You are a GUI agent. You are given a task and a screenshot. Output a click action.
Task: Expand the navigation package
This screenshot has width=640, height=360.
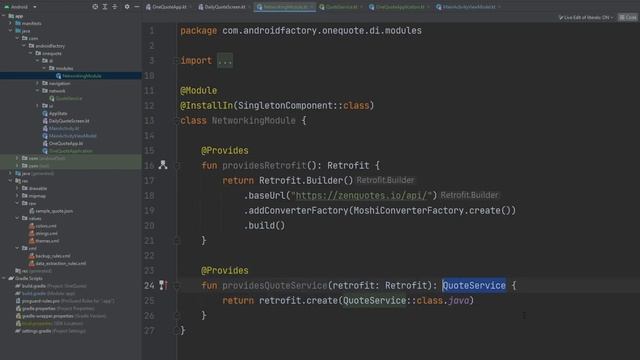(x=38, y=83)
